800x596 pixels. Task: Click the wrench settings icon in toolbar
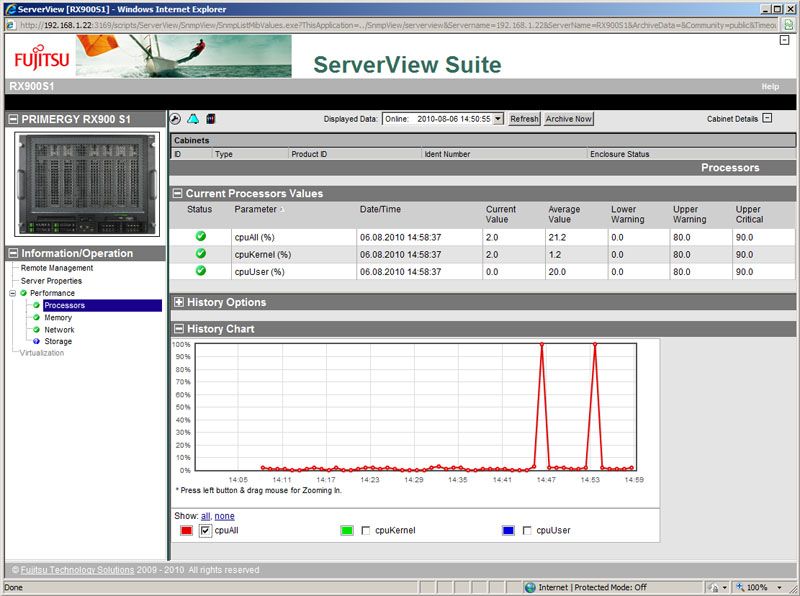click(x=175, y=119)
